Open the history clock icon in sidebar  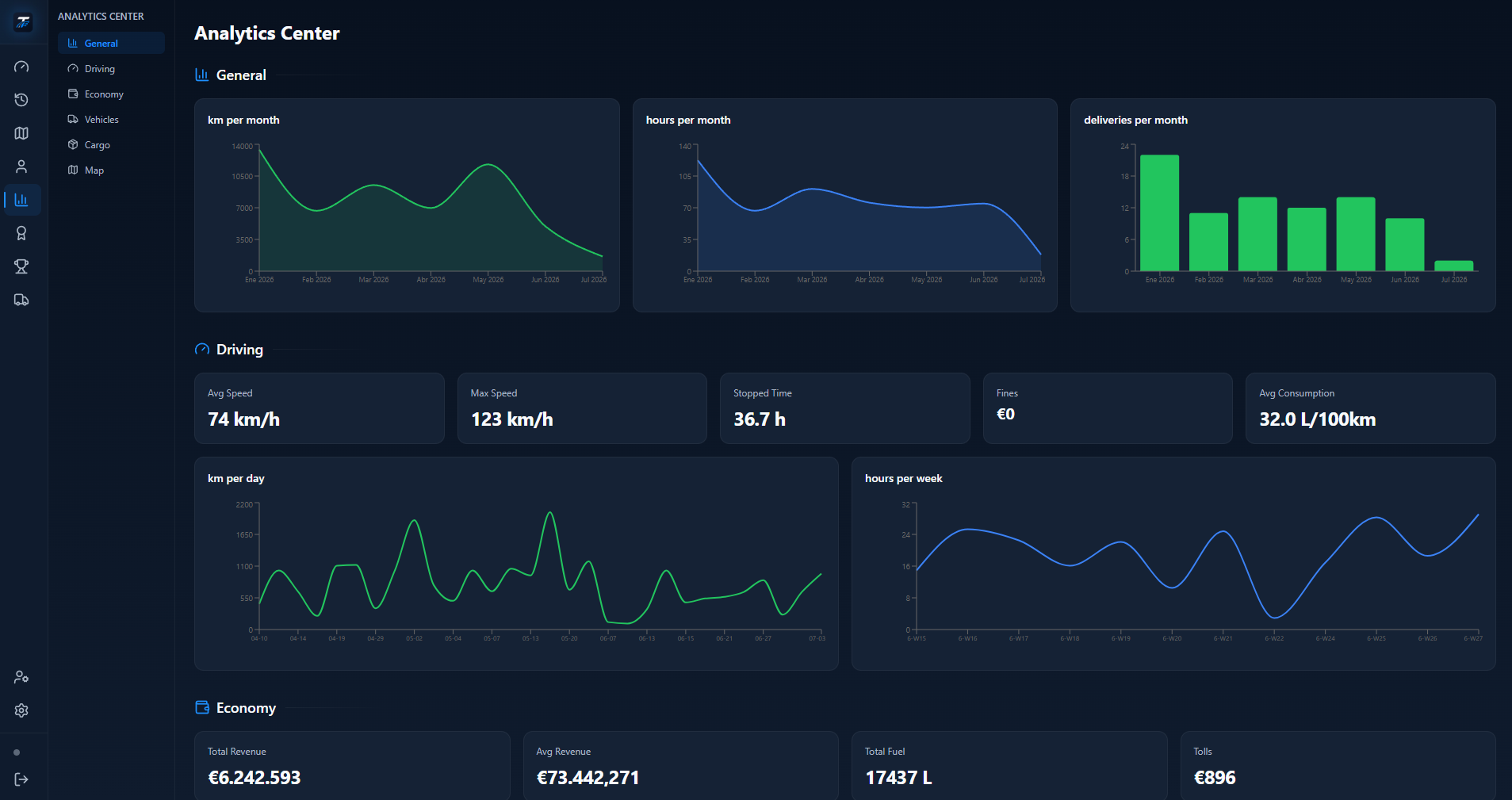(21, 100)
